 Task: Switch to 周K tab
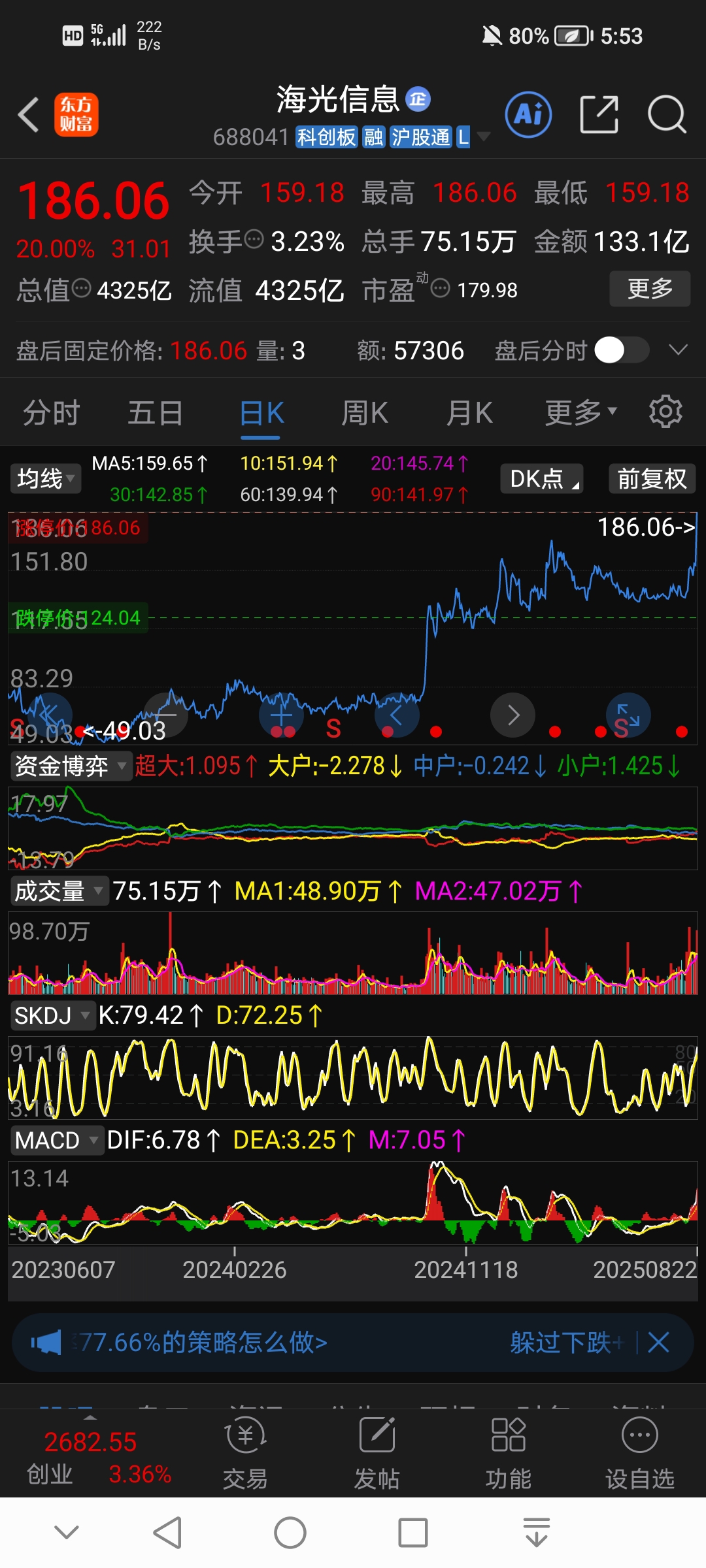pyautogui.click(x=365, y=413)
